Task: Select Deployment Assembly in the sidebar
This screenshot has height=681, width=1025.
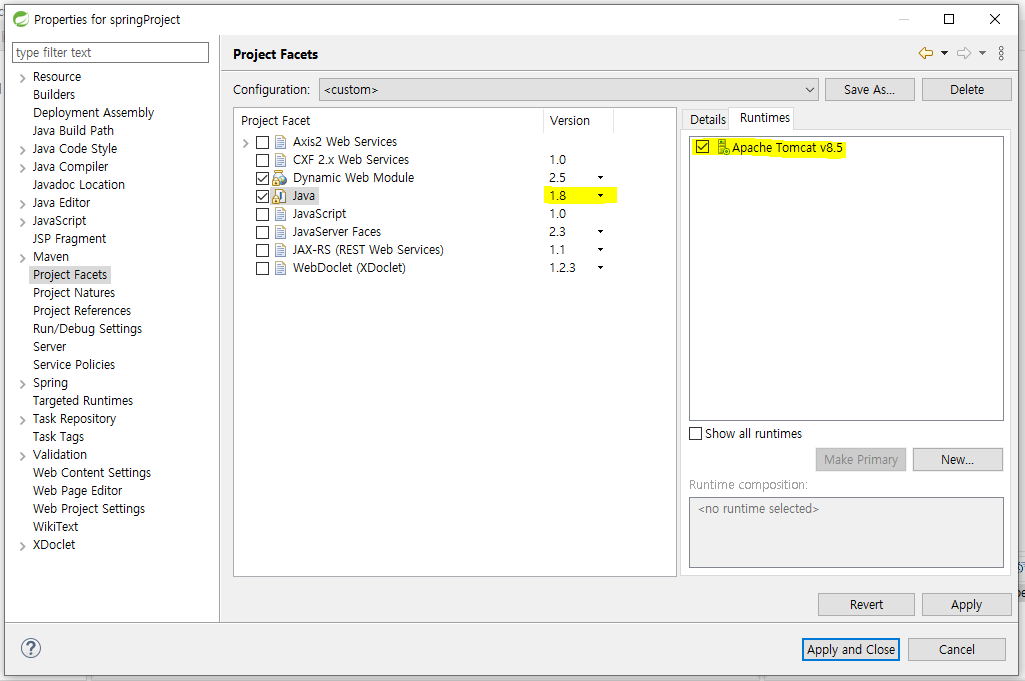Action: (x=93, y=112)
